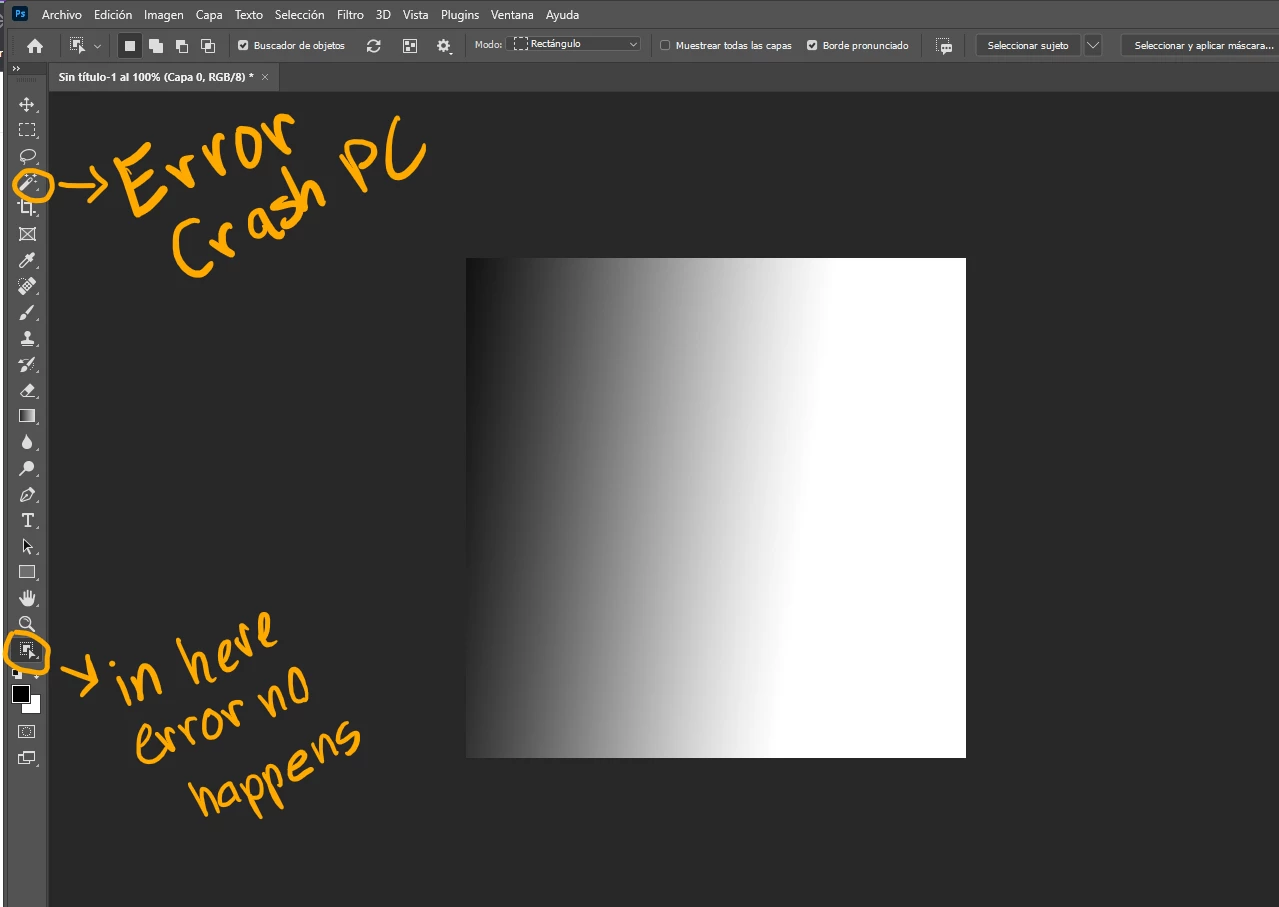Select the Path Selection tool

pos(27,546)
